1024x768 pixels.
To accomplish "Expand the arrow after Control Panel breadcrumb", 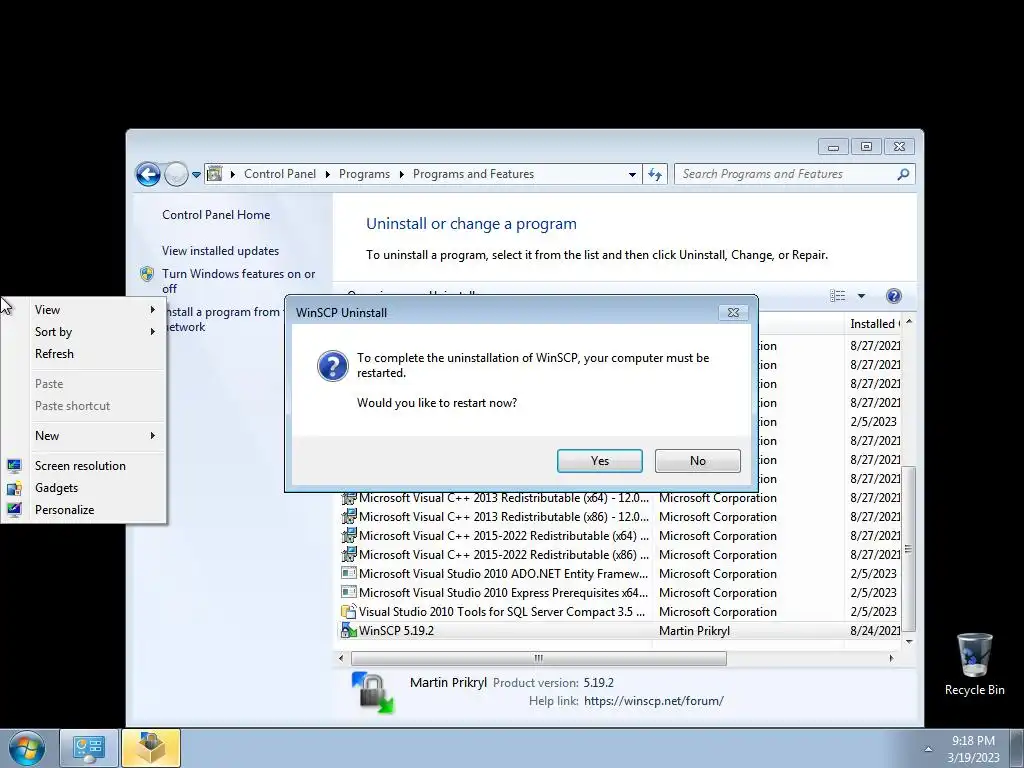I will [x=327, y=174].
